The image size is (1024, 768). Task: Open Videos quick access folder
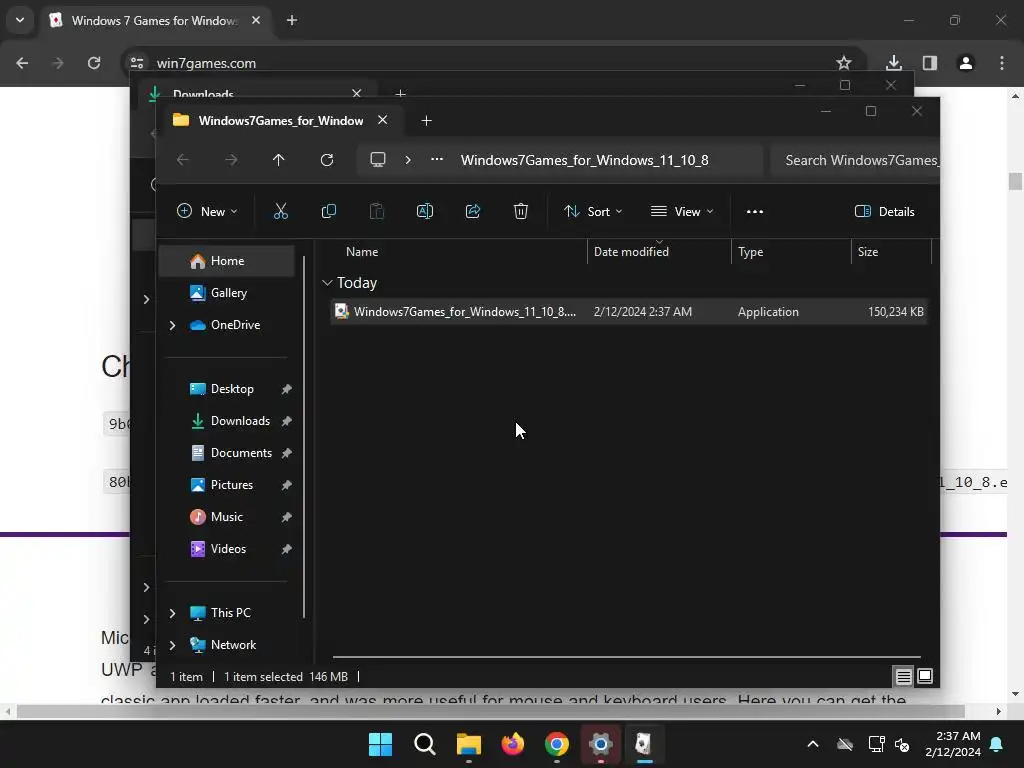[227, 549]
